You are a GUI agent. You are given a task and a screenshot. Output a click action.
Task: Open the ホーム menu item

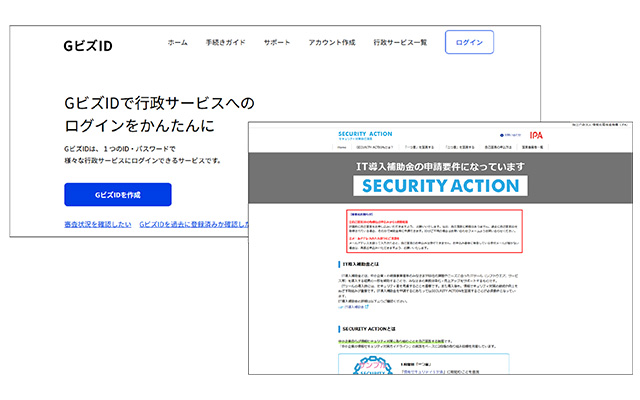point(177,43)
